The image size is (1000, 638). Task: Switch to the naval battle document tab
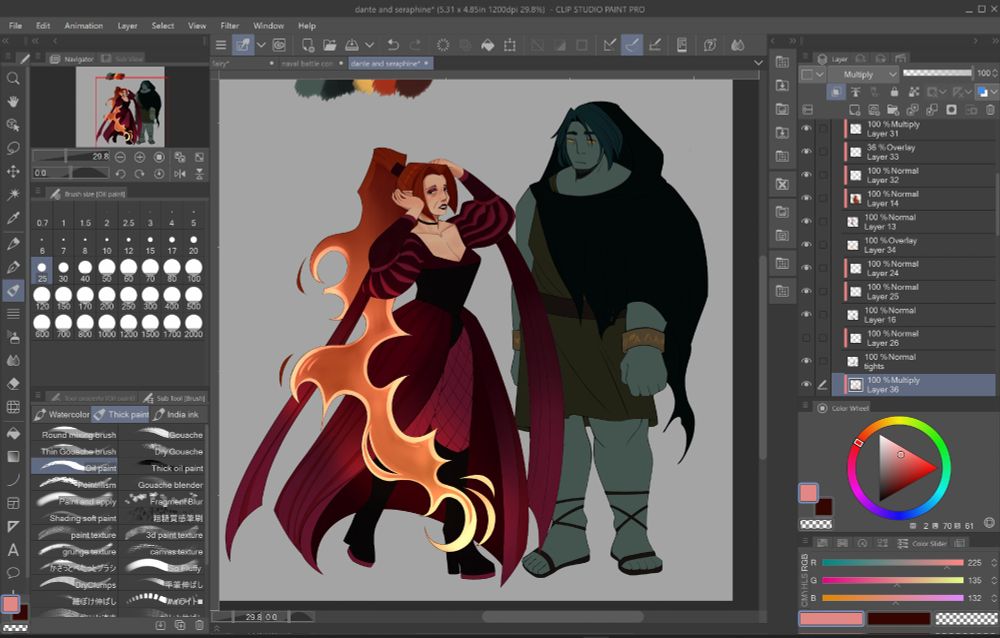point(305,63)
